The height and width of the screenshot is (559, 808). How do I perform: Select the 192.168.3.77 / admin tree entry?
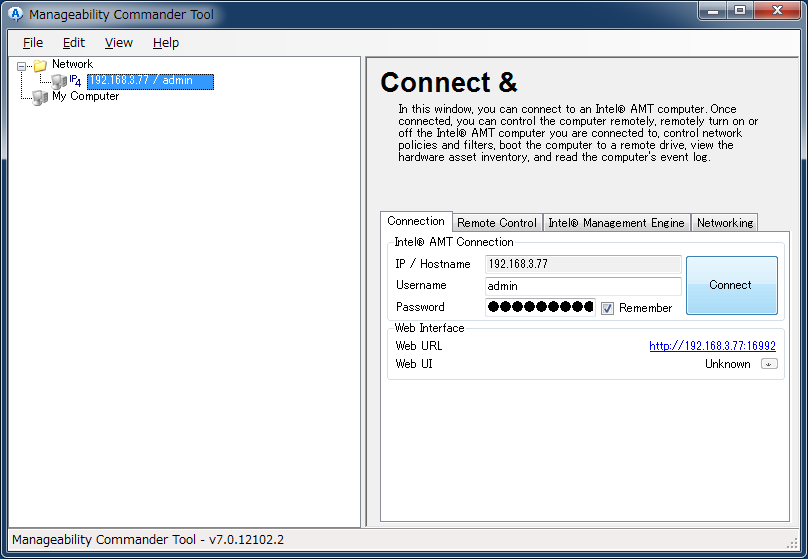[x=150, y=81]
